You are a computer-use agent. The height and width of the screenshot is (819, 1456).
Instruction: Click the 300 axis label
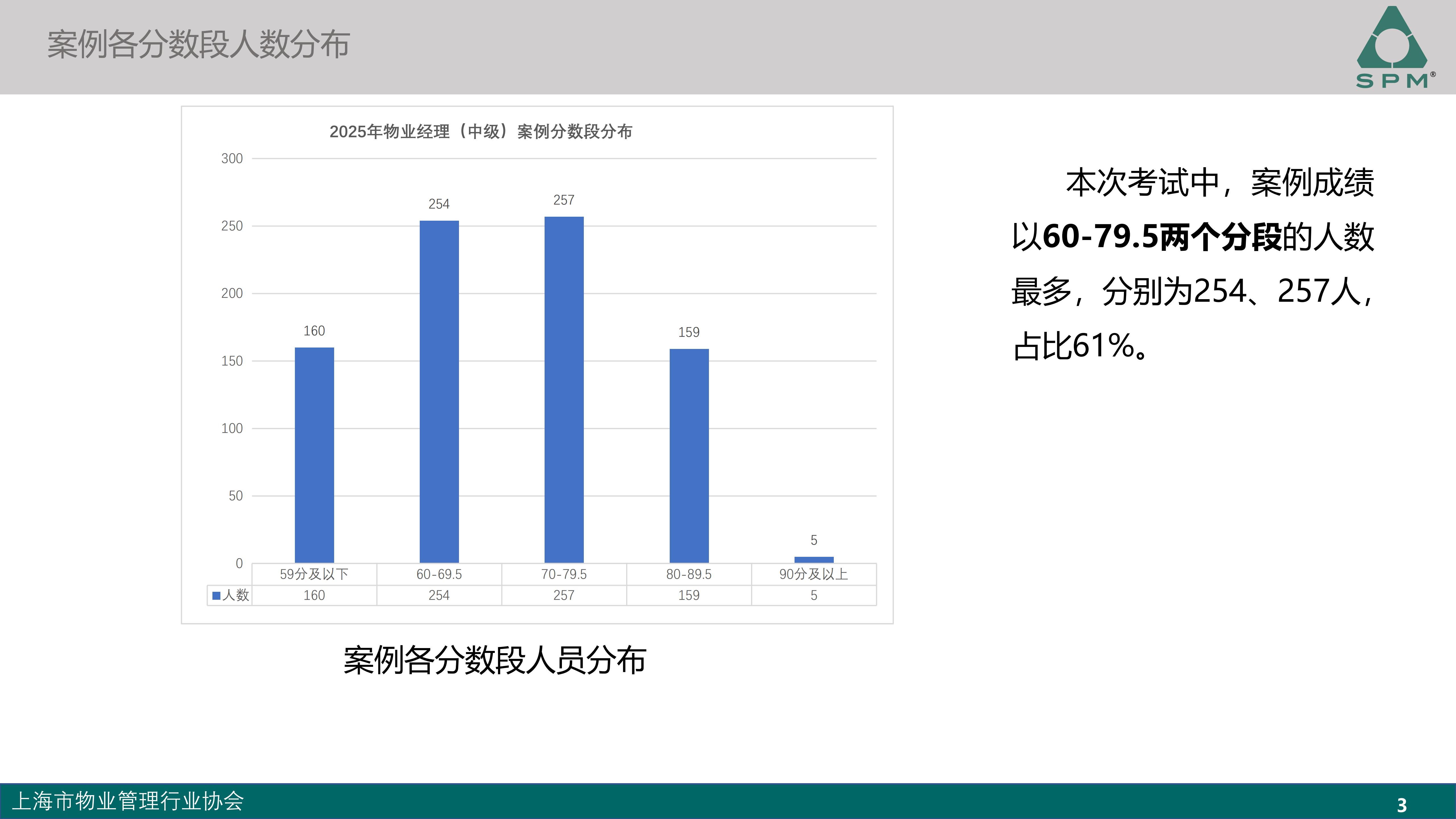(x=232, y=159)
